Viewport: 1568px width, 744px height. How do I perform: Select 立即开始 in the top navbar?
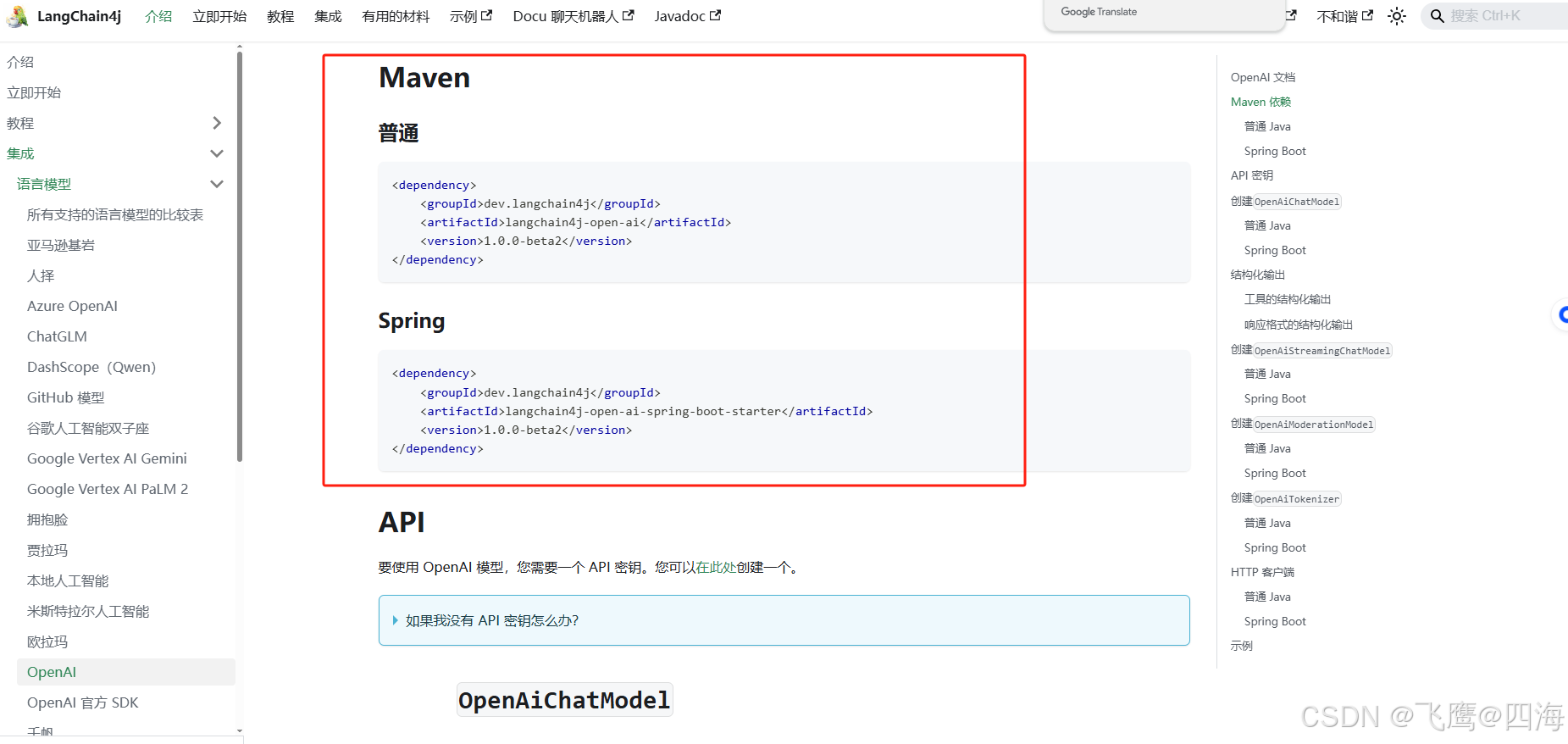click(x=219, y=16)
